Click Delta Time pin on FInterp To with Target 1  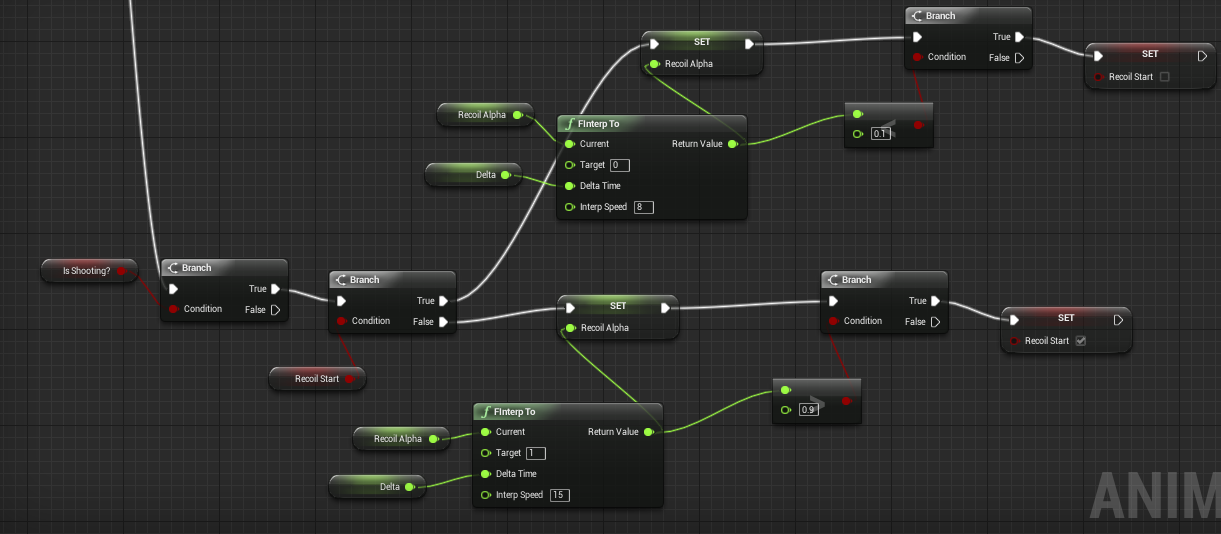(486, 474)
